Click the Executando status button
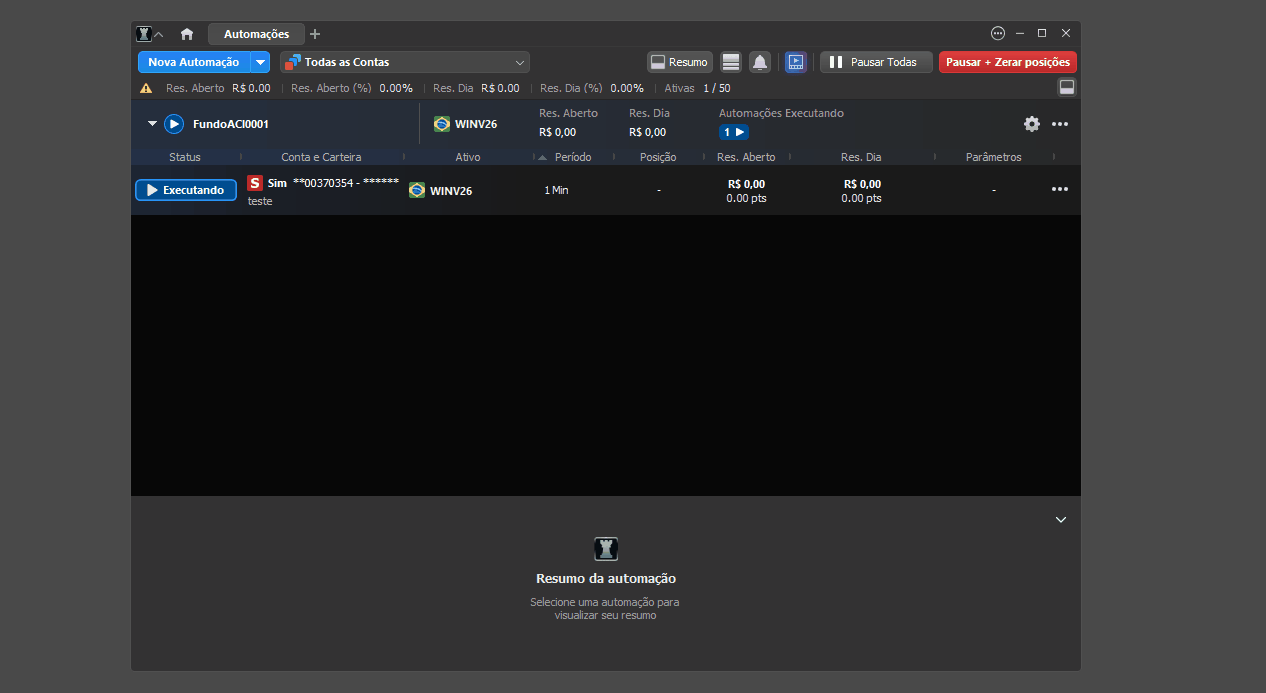This screenshot has width=1266, height=693. [186, 190]
